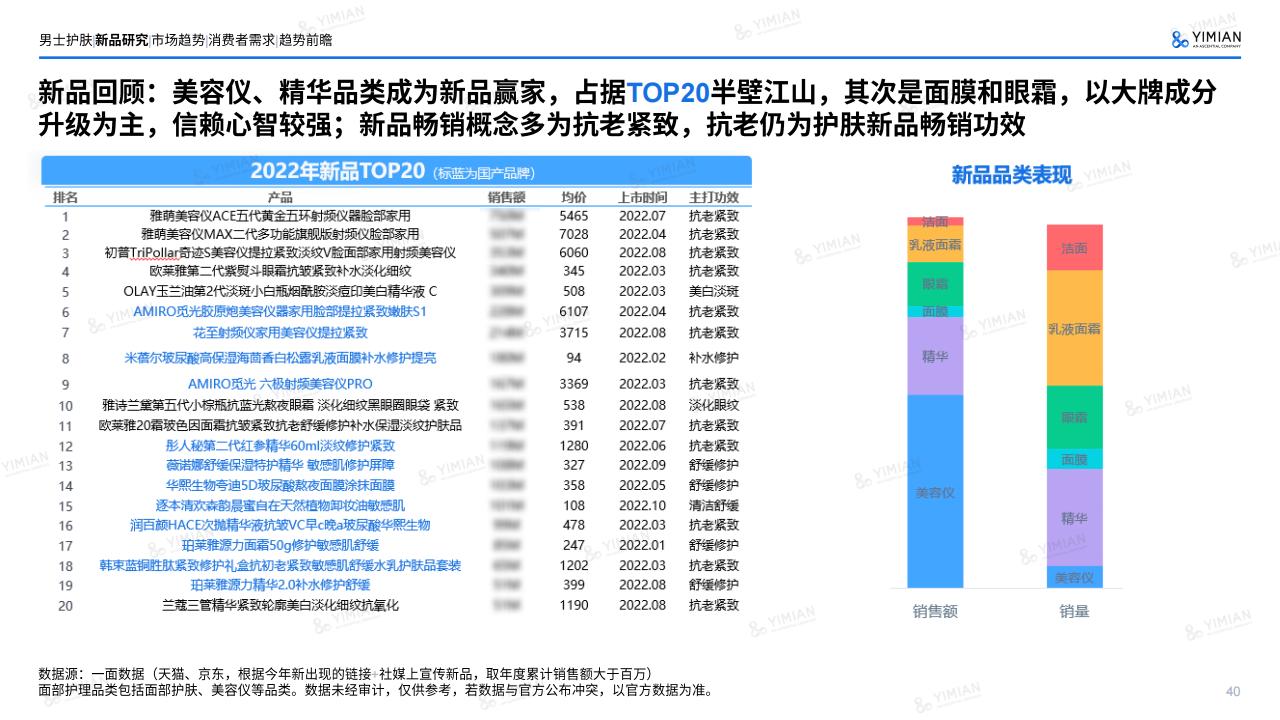The image size is (1280, 720).
Task: Click the orange 乳液面霜 segment in 销量 bar
Action: point(1074,328)
